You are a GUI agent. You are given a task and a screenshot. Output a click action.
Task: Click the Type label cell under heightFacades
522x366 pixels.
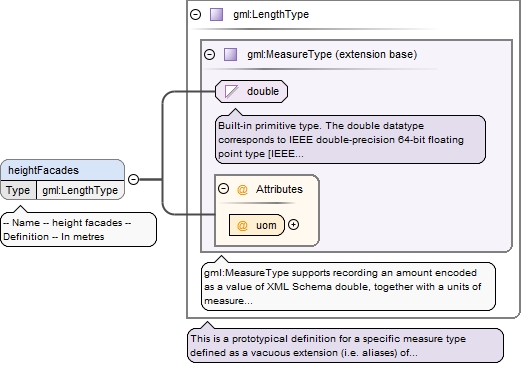coord(18,190)
